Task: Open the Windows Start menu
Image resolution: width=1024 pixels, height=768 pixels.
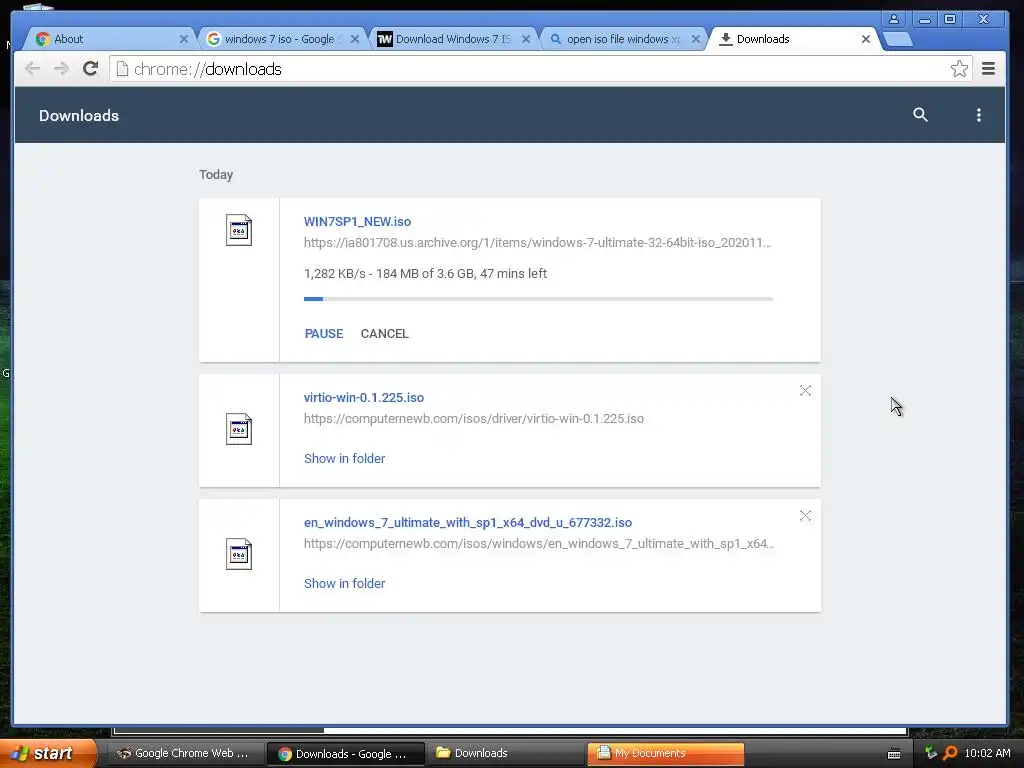Action: [x=47, y=754]
